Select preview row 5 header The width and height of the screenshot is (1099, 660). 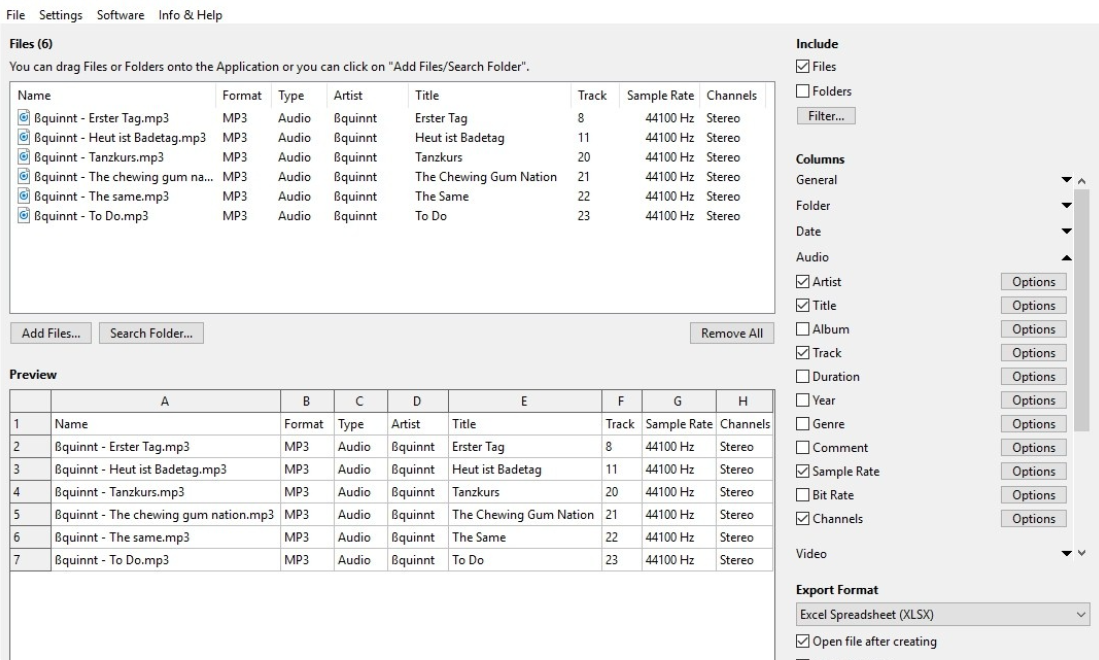pos(30,515)
